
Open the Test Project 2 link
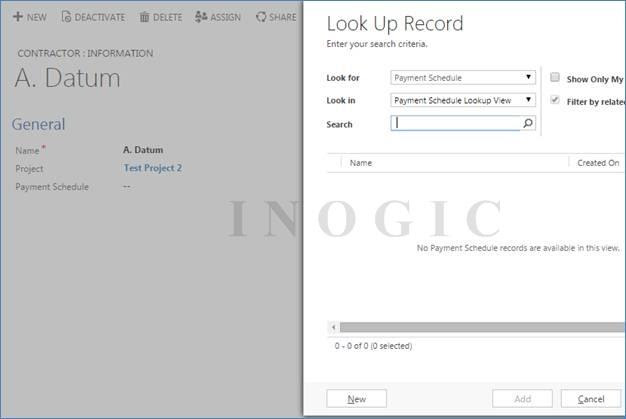coord(153,168)
